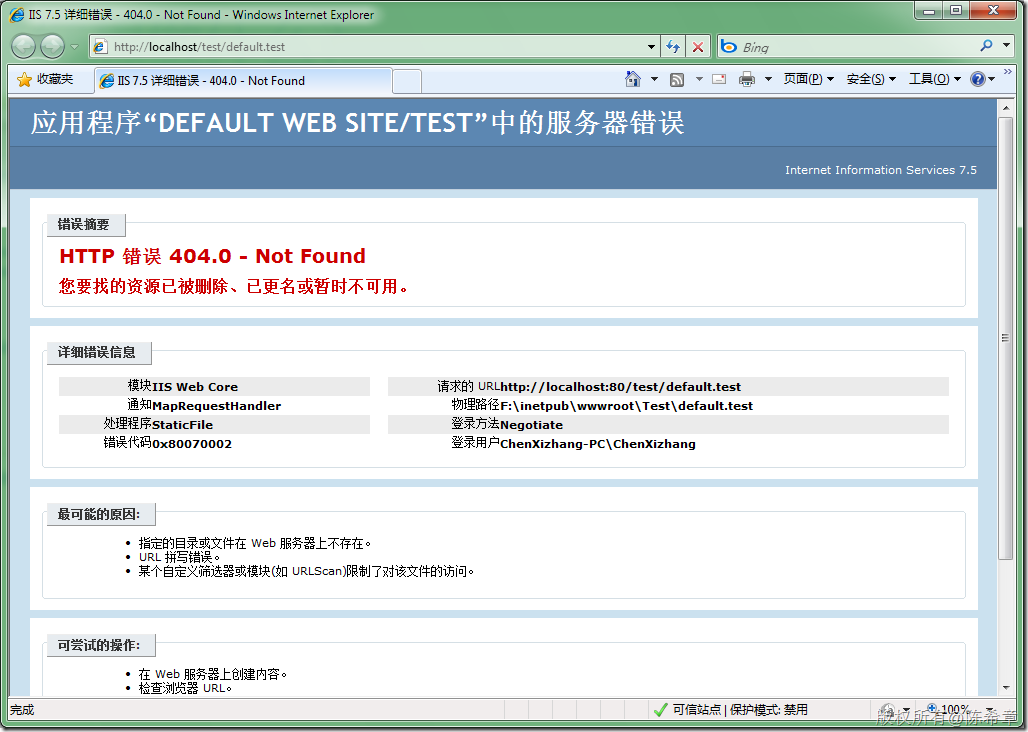Select the MapRequestHandler notification value
1028x732 pixels.
tap(216, 406)
